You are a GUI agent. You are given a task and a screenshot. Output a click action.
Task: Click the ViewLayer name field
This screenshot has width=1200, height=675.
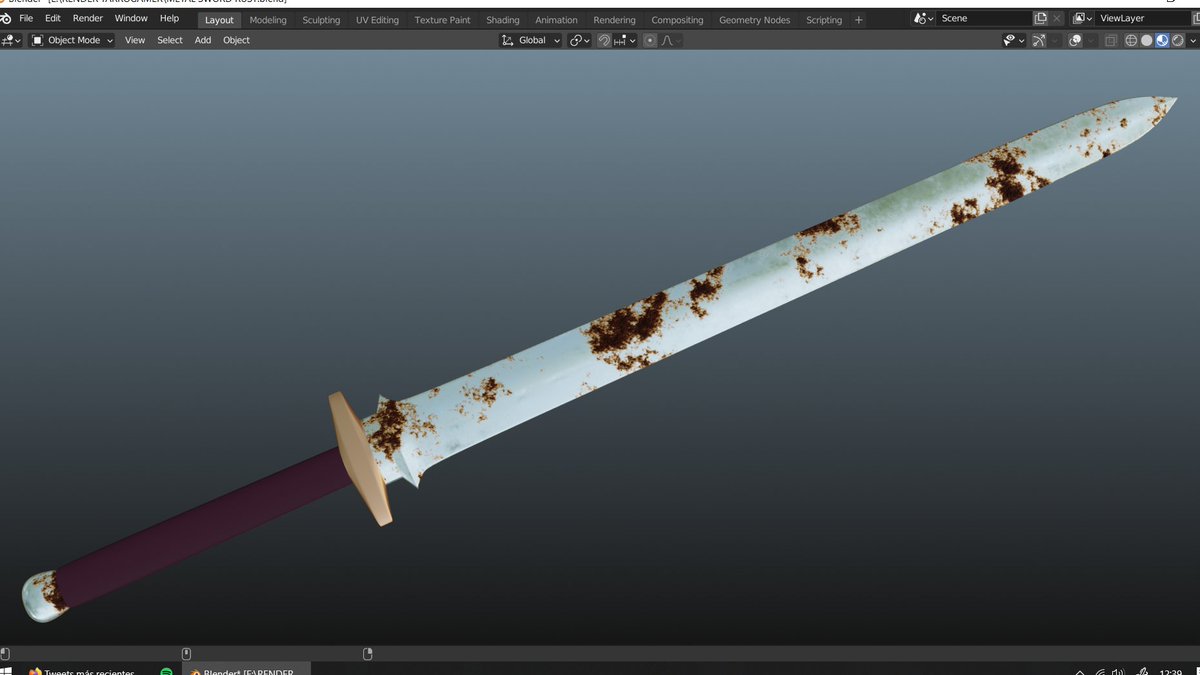pyautogui.click(x=1145, y=18)
